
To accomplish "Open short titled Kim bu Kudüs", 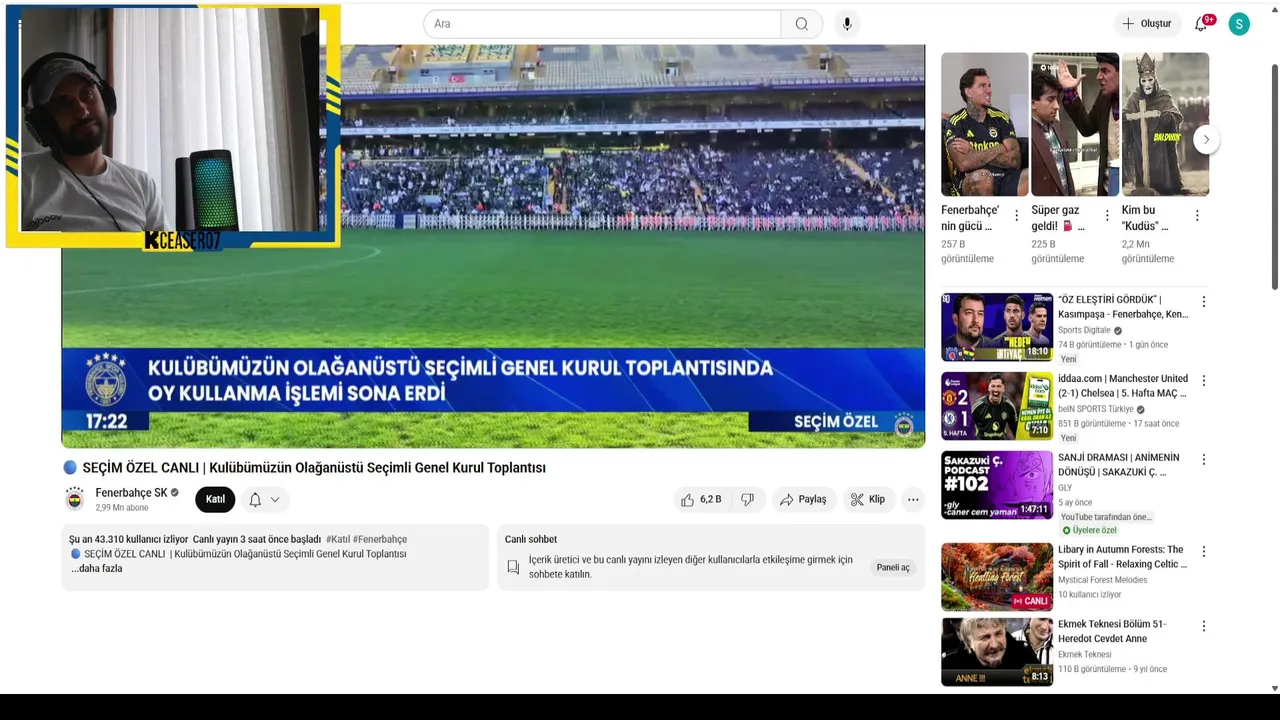I will (x=1165, y=124).
